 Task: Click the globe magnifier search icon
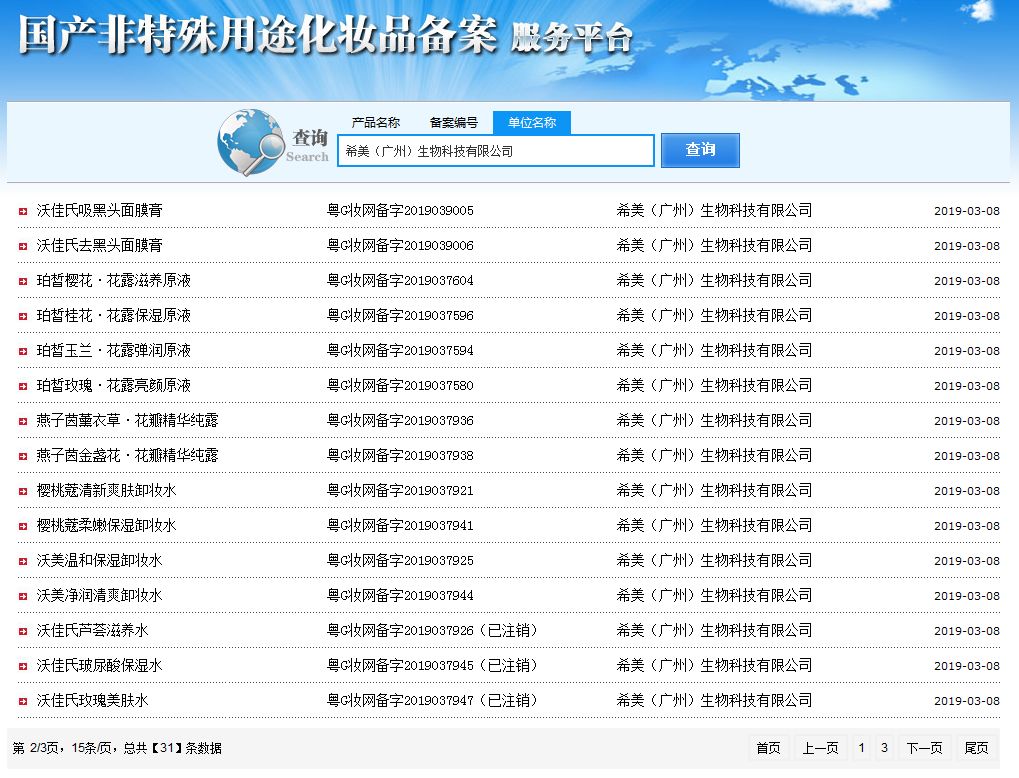point(250,141)
